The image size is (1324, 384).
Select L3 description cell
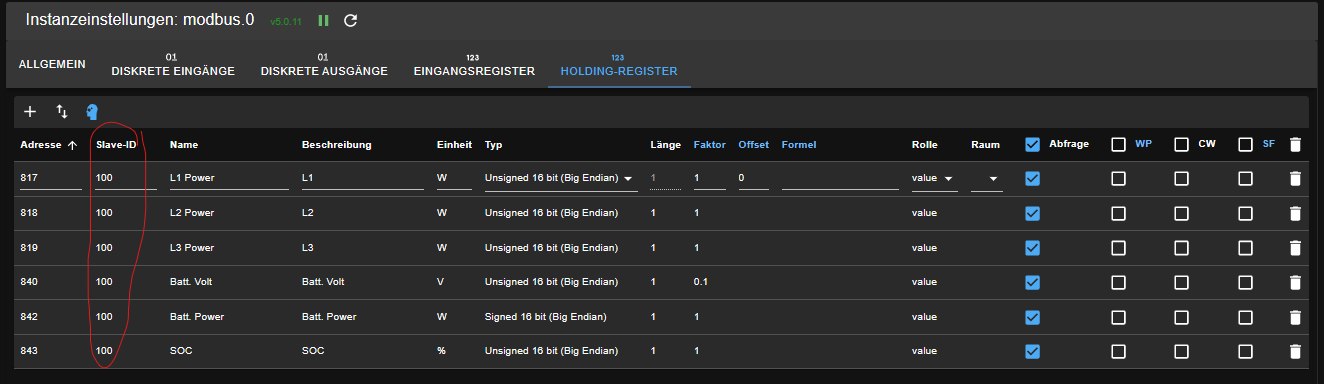(x=308, y=248)
